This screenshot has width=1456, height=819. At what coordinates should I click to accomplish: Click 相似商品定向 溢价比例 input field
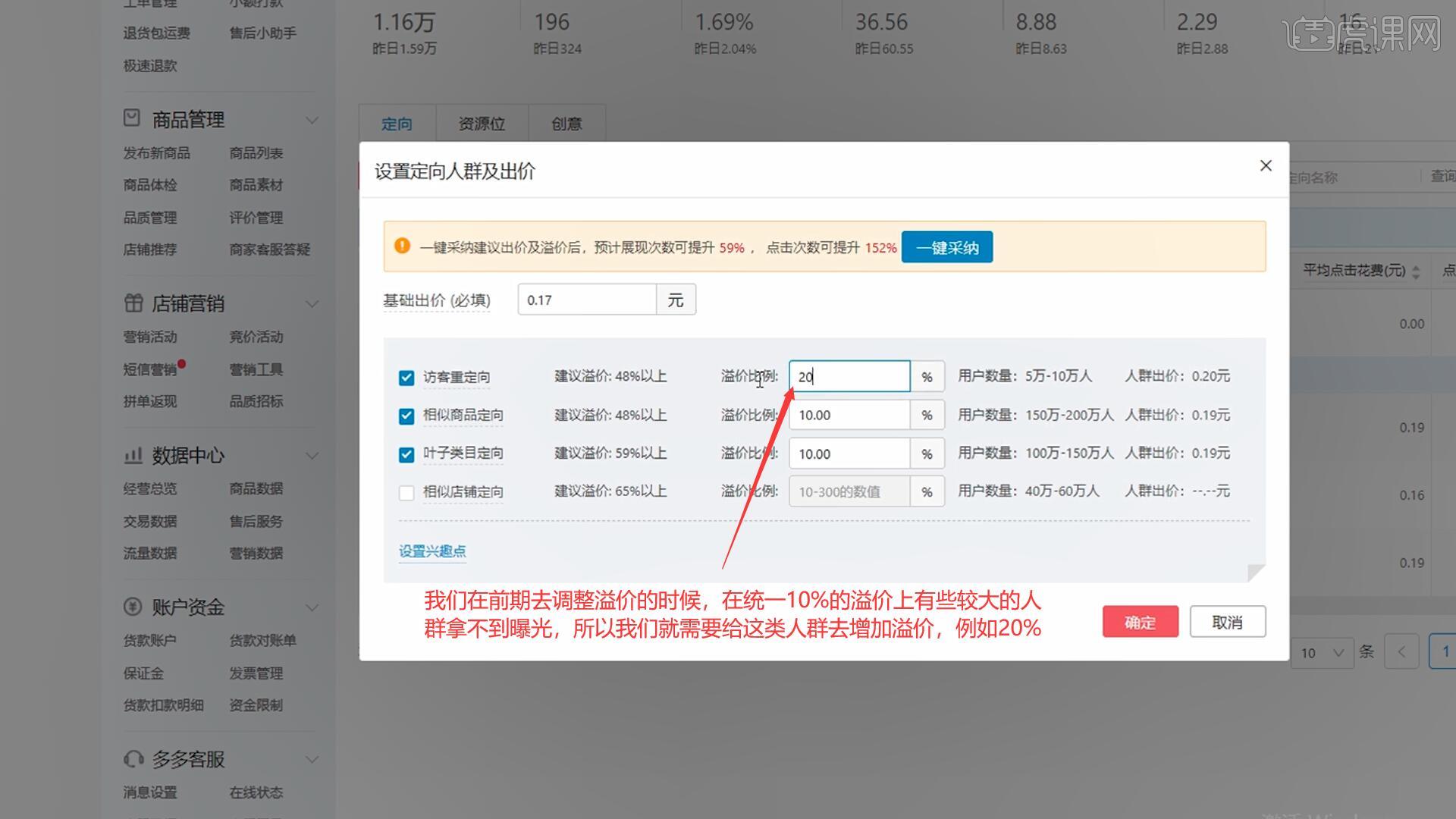[x=849, y=415]
